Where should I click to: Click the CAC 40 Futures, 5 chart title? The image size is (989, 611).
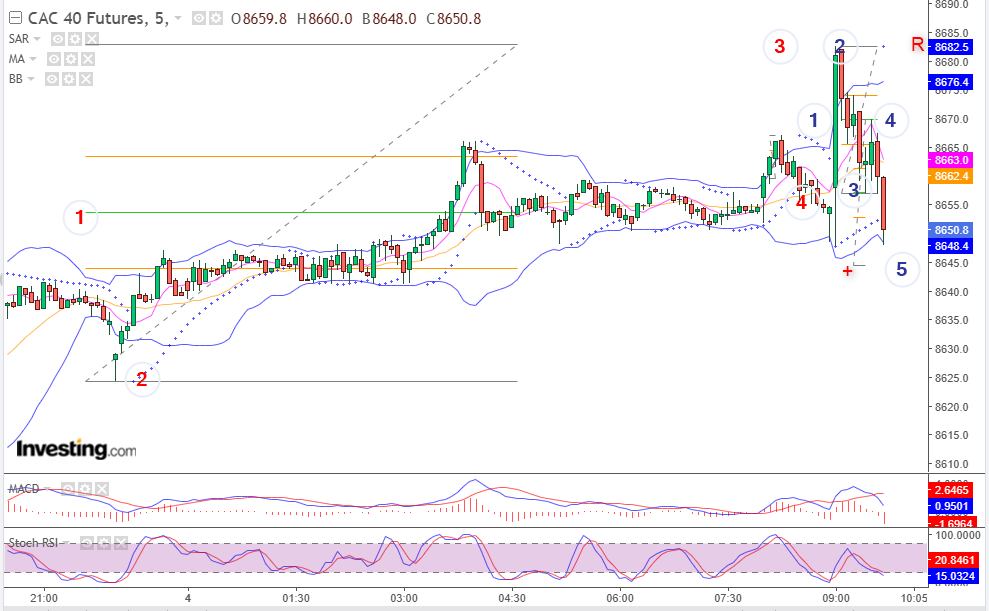[98, 18]
